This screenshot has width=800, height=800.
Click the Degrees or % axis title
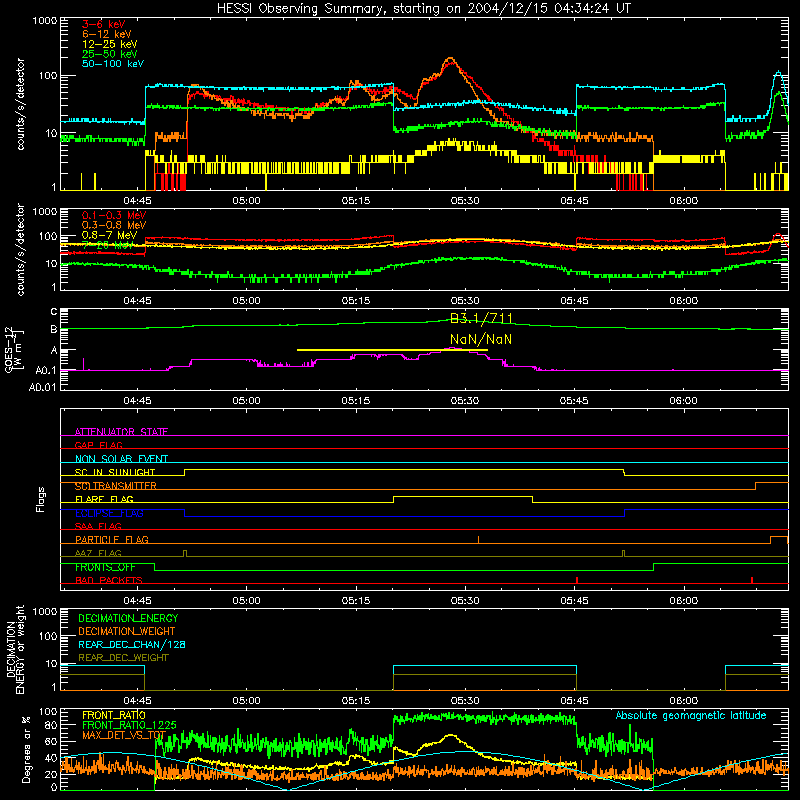26,749
